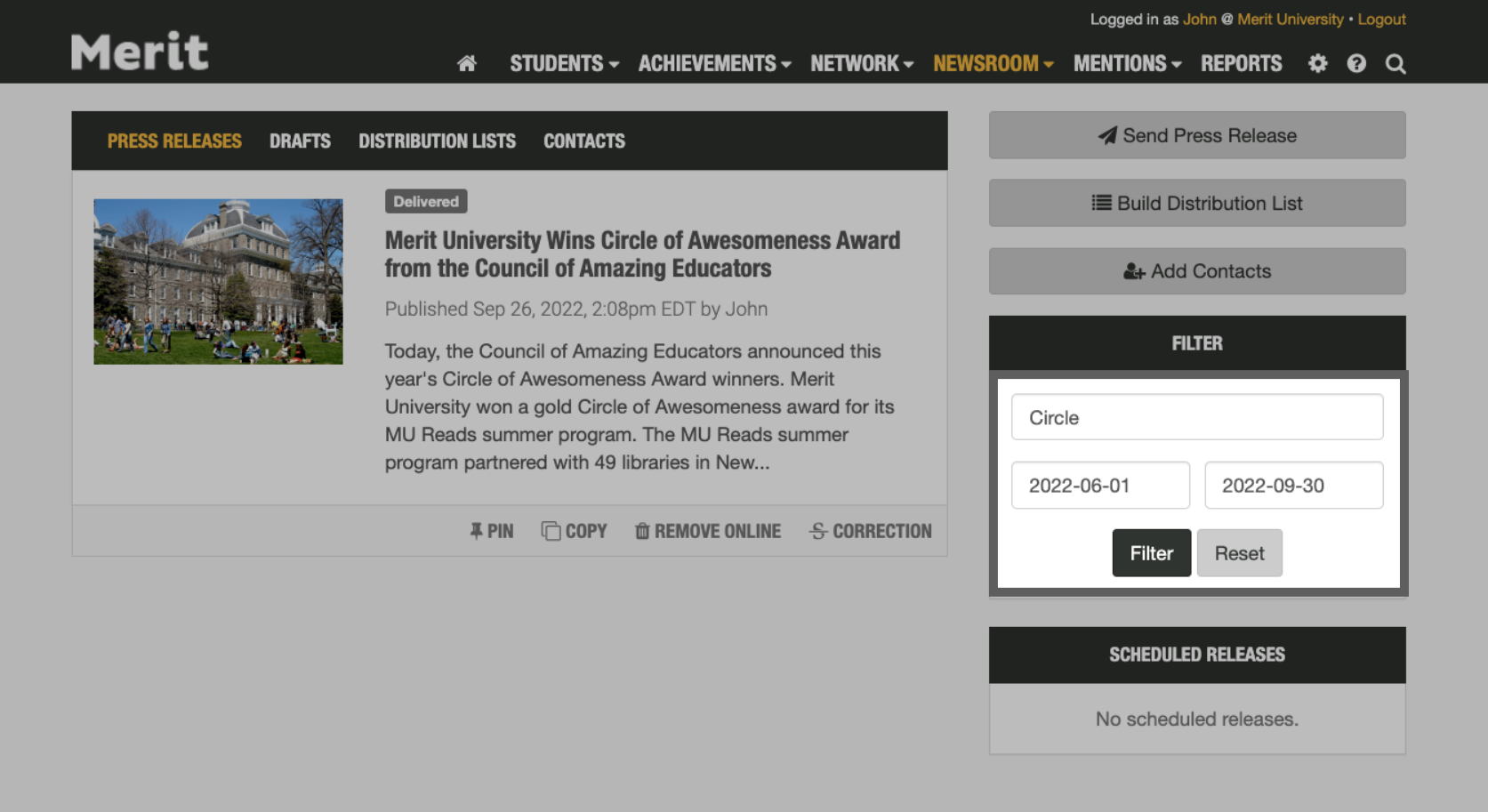The image size is (1488, 812).
Task: Click the Circle filter text field
Action: click(x=1196, y=417)
